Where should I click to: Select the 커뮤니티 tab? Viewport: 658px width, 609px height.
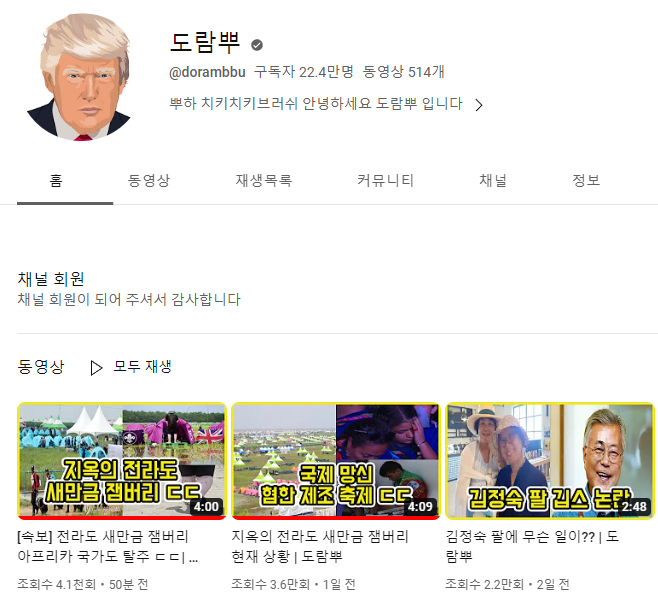[385, 180]
